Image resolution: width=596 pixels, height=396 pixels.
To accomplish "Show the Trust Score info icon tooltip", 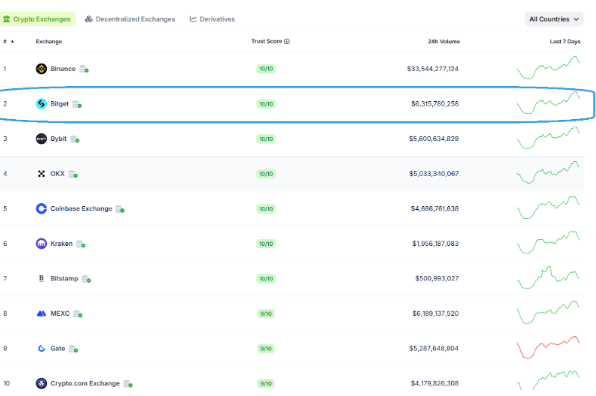I will (287, 41).
